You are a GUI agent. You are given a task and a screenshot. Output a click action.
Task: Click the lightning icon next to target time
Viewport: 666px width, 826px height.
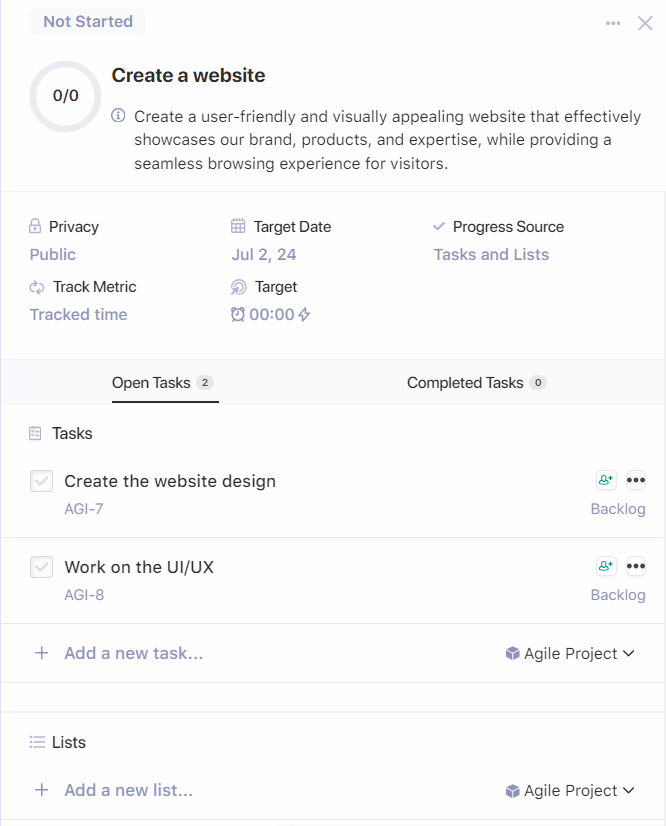pos(305,315)
